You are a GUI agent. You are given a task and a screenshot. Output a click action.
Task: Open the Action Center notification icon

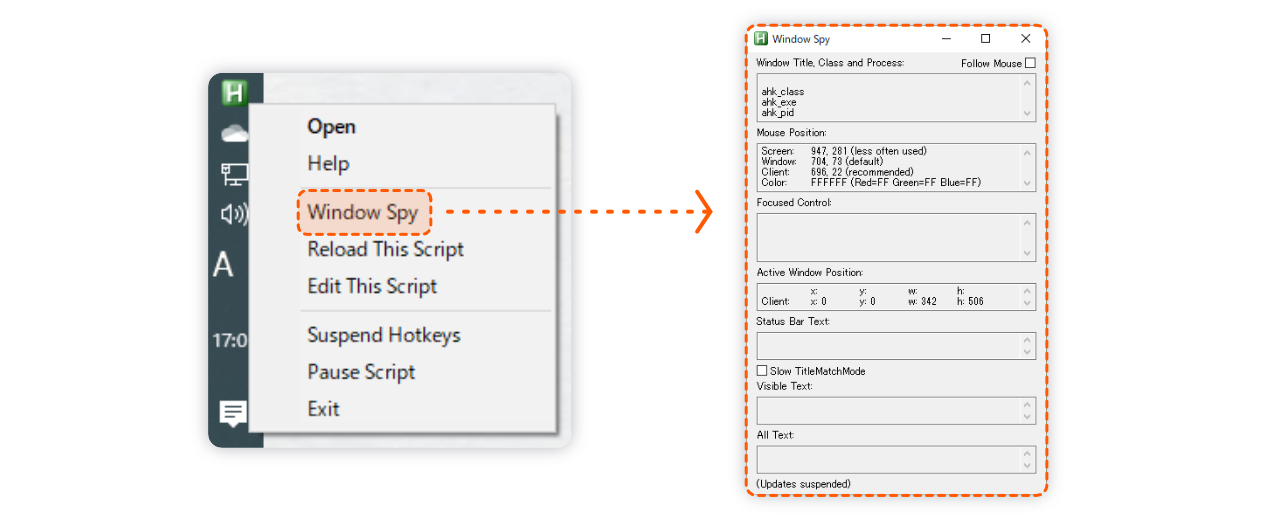[233, 412]
